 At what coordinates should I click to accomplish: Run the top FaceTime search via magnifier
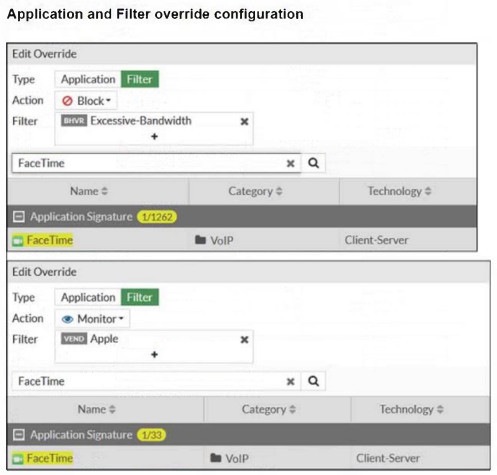[313, 163]
